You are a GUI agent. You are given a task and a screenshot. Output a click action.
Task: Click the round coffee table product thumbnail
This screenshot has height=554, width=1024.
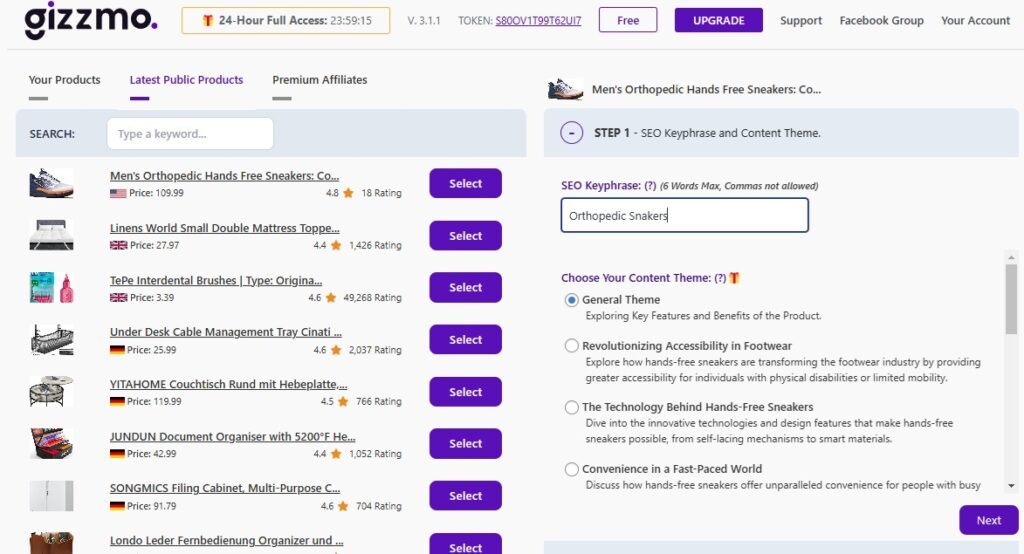(51, 391)
